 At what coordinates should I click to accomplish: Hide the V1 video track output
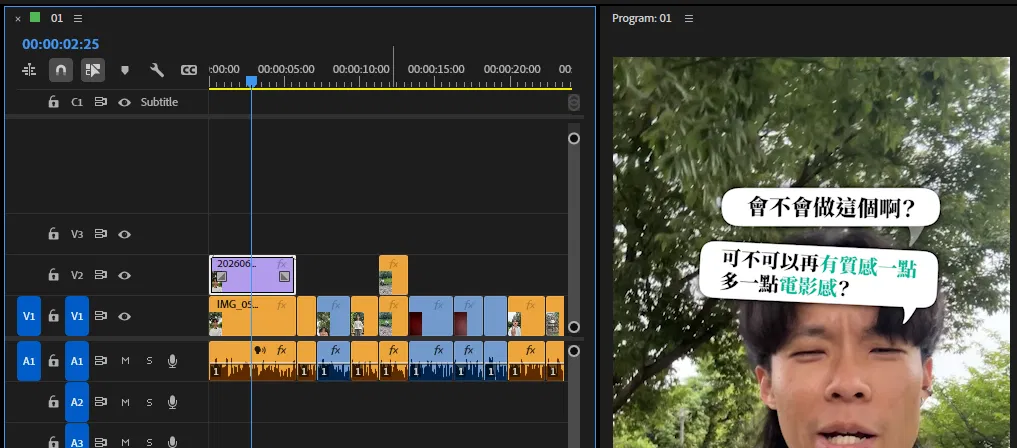[x=125, y=316]
